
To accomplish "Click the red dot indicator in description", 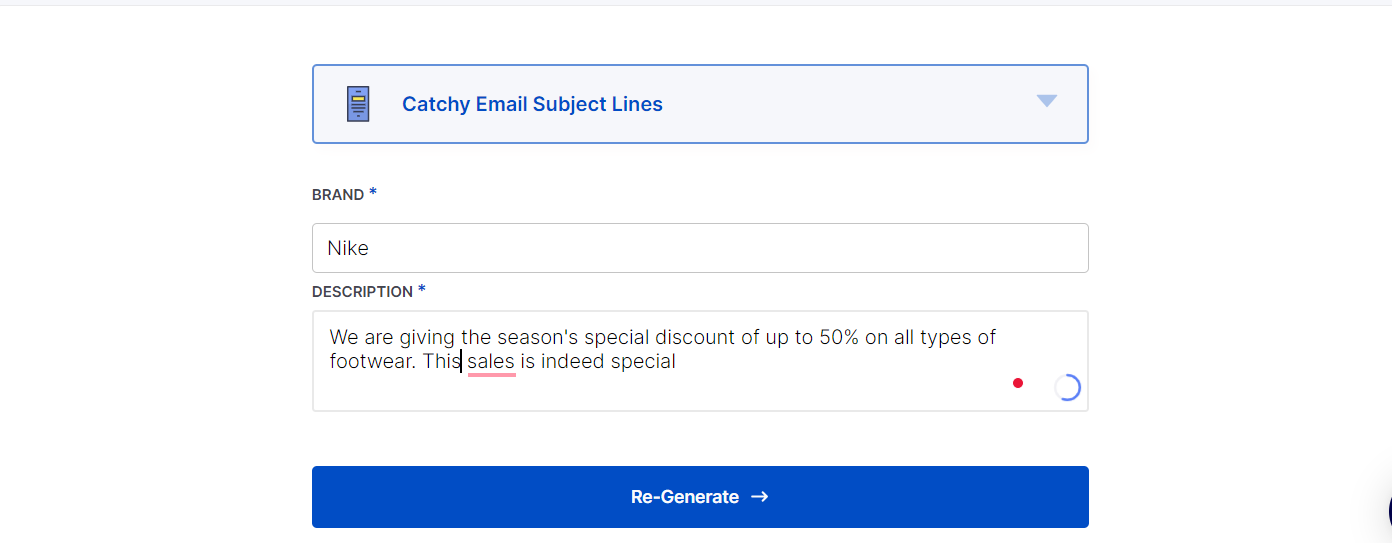I will point(1018,383).
